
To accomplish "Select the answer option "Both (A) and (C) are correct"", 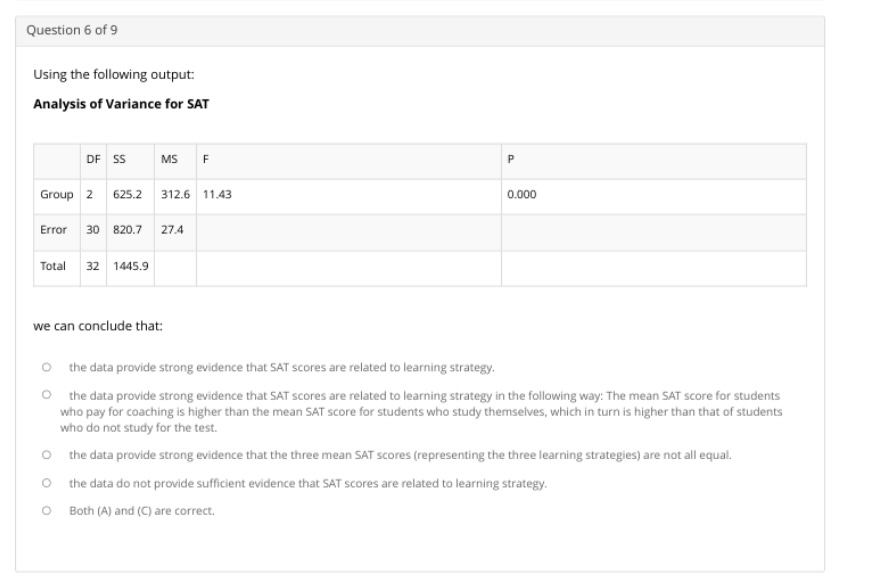I will click(47, 512).
